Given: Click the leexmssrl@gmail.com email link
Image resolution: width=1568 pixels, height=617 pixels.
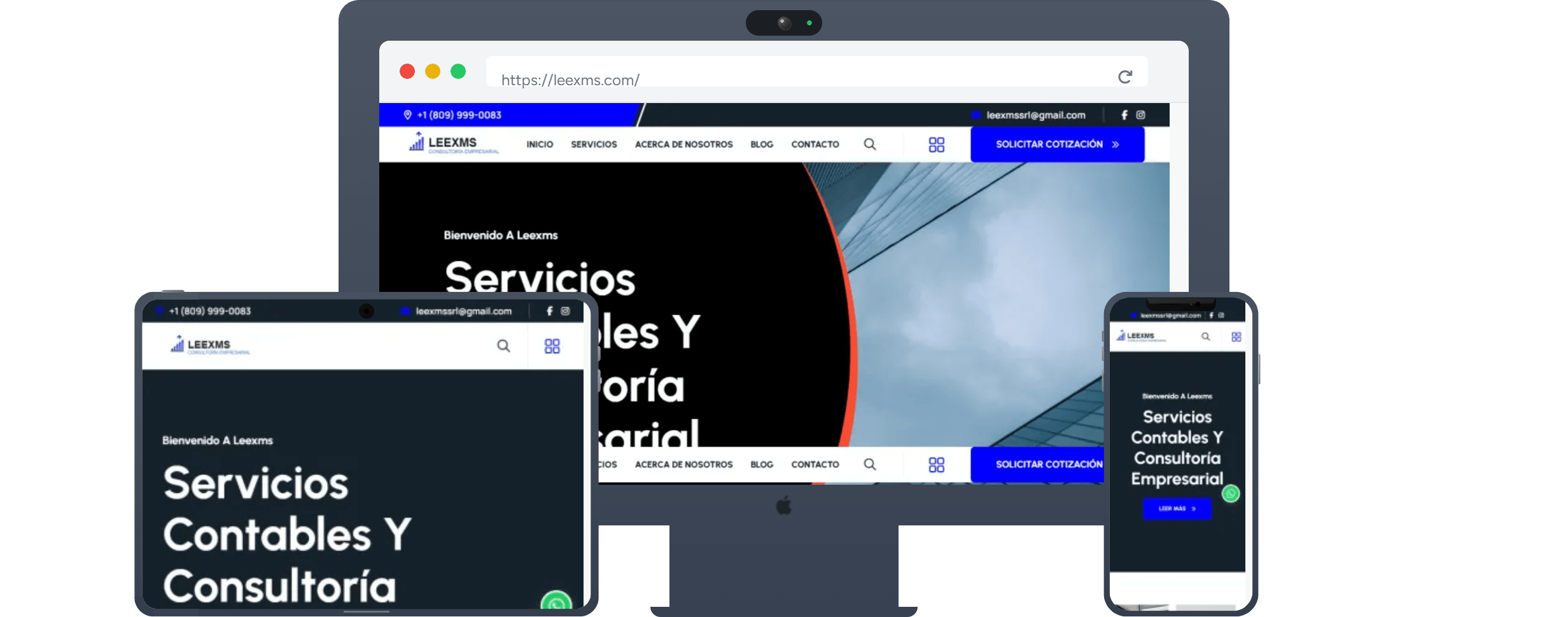Looking at the screenshot, I should (1035, 115).
